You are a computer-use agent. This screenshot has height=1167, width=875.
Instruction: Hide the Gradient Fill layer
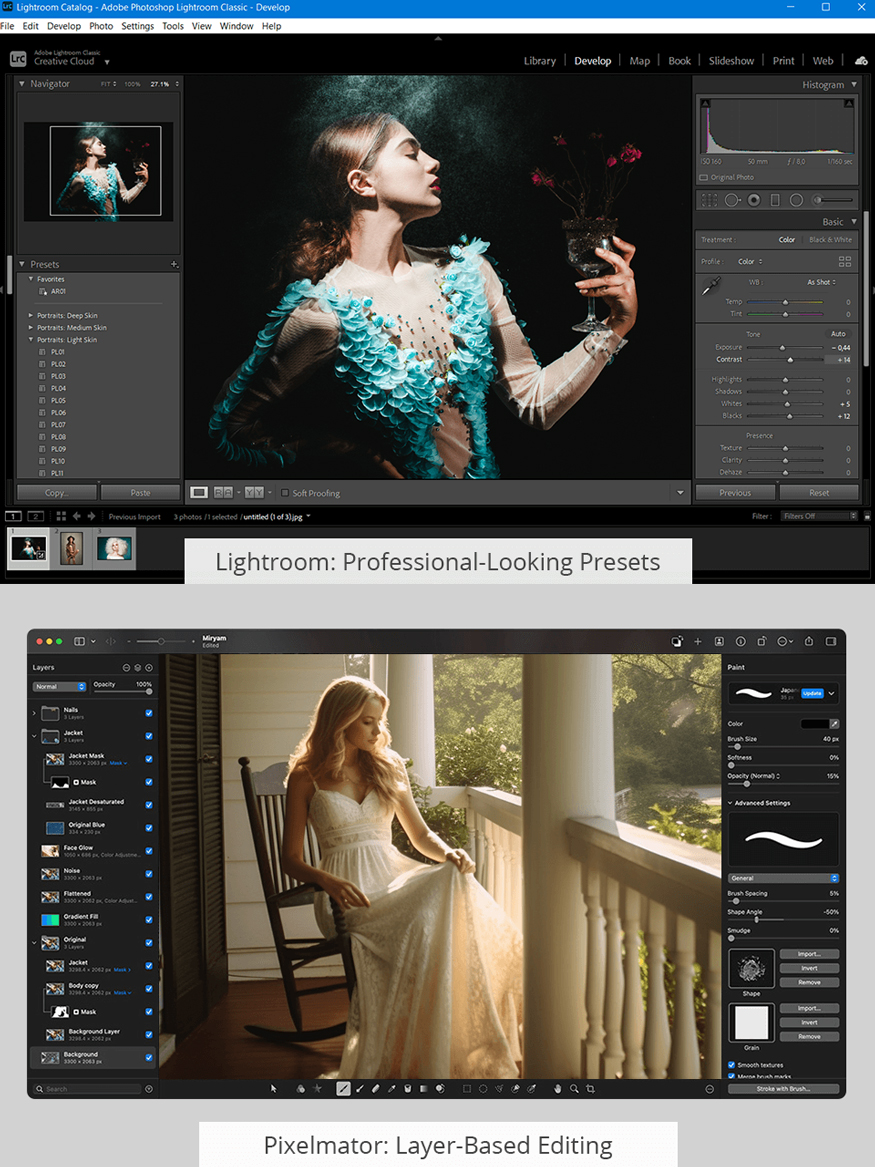point(149,920)
